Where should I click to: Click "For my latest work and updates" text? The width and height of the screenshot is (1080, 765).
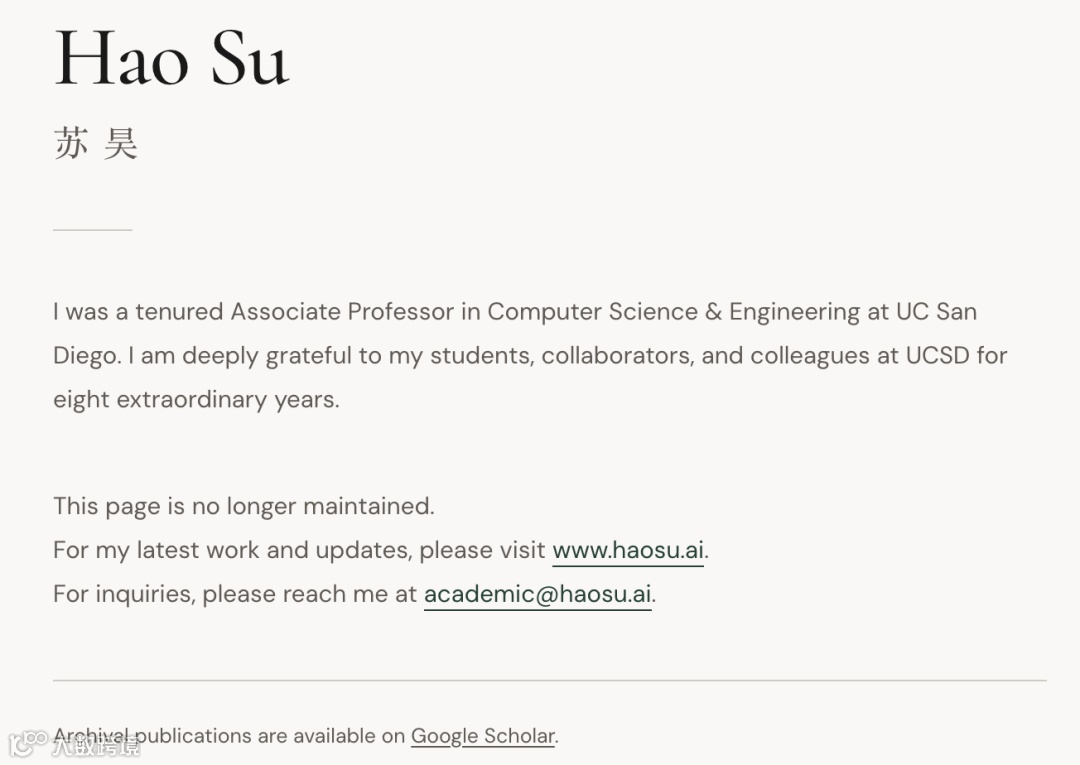[x=232, y=550]
